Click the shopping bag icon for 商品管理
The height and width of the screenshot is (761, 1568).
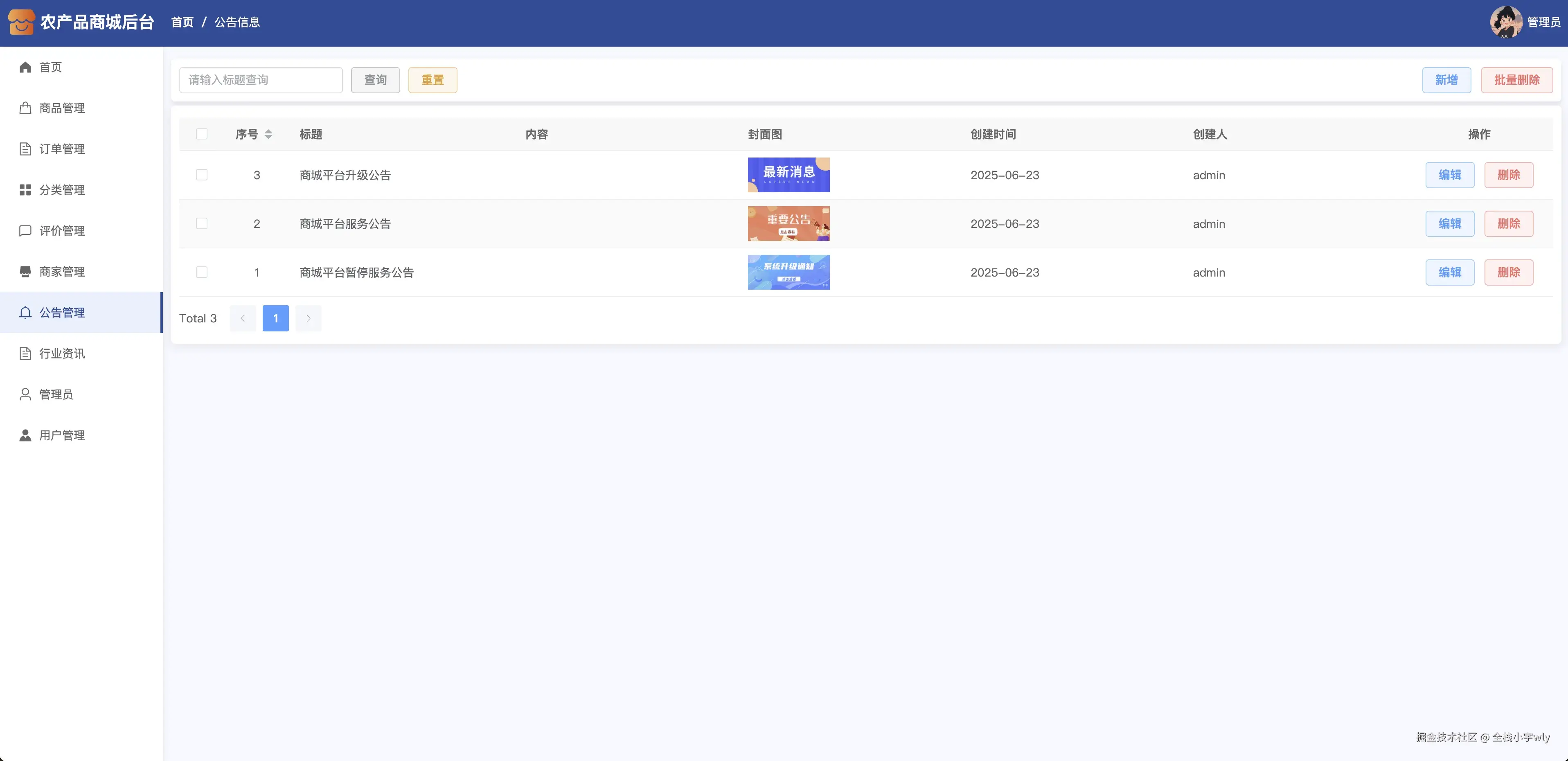click(25, 108)
